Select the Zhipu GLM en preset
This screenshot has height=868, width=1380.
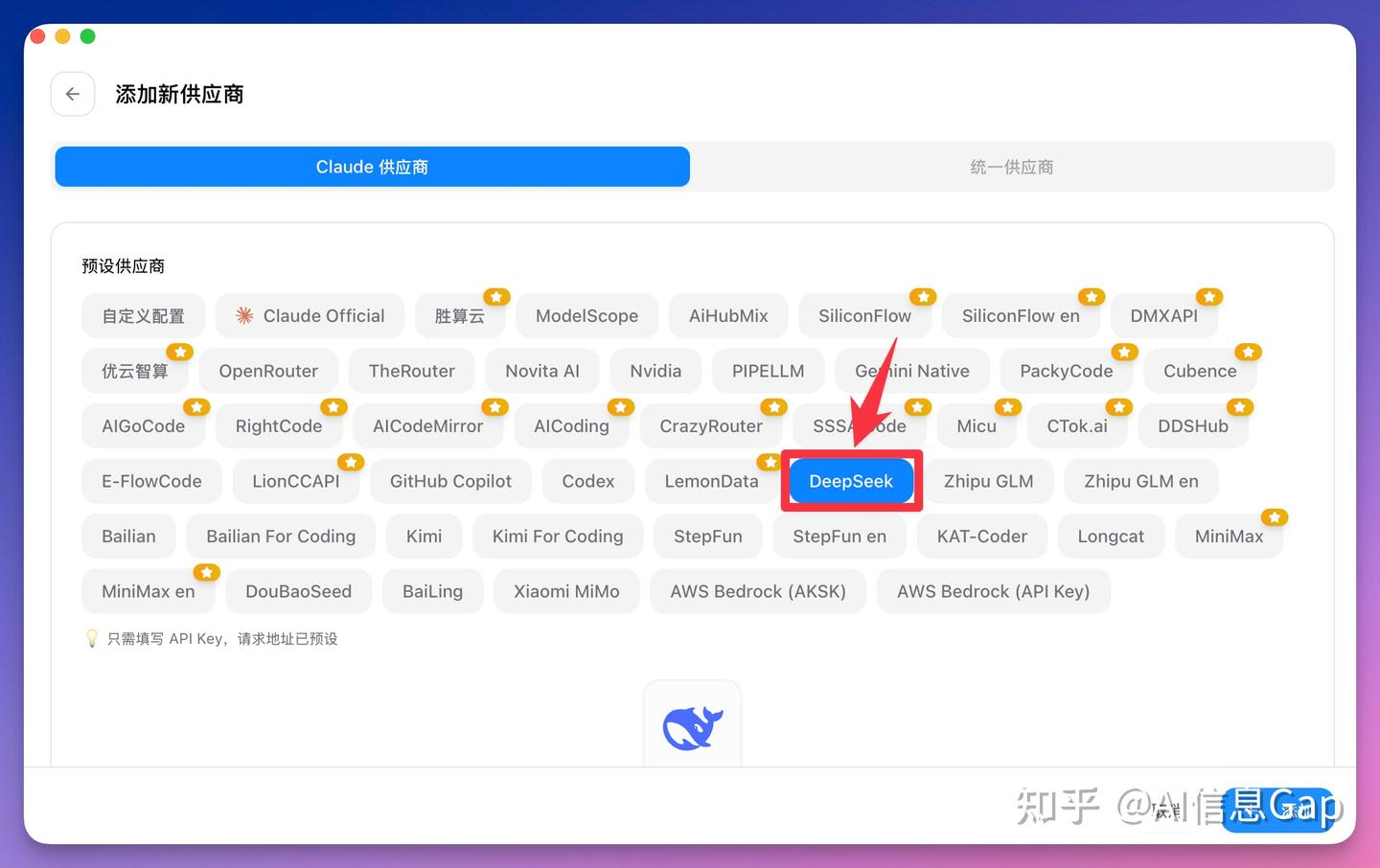click(1141, 481)
